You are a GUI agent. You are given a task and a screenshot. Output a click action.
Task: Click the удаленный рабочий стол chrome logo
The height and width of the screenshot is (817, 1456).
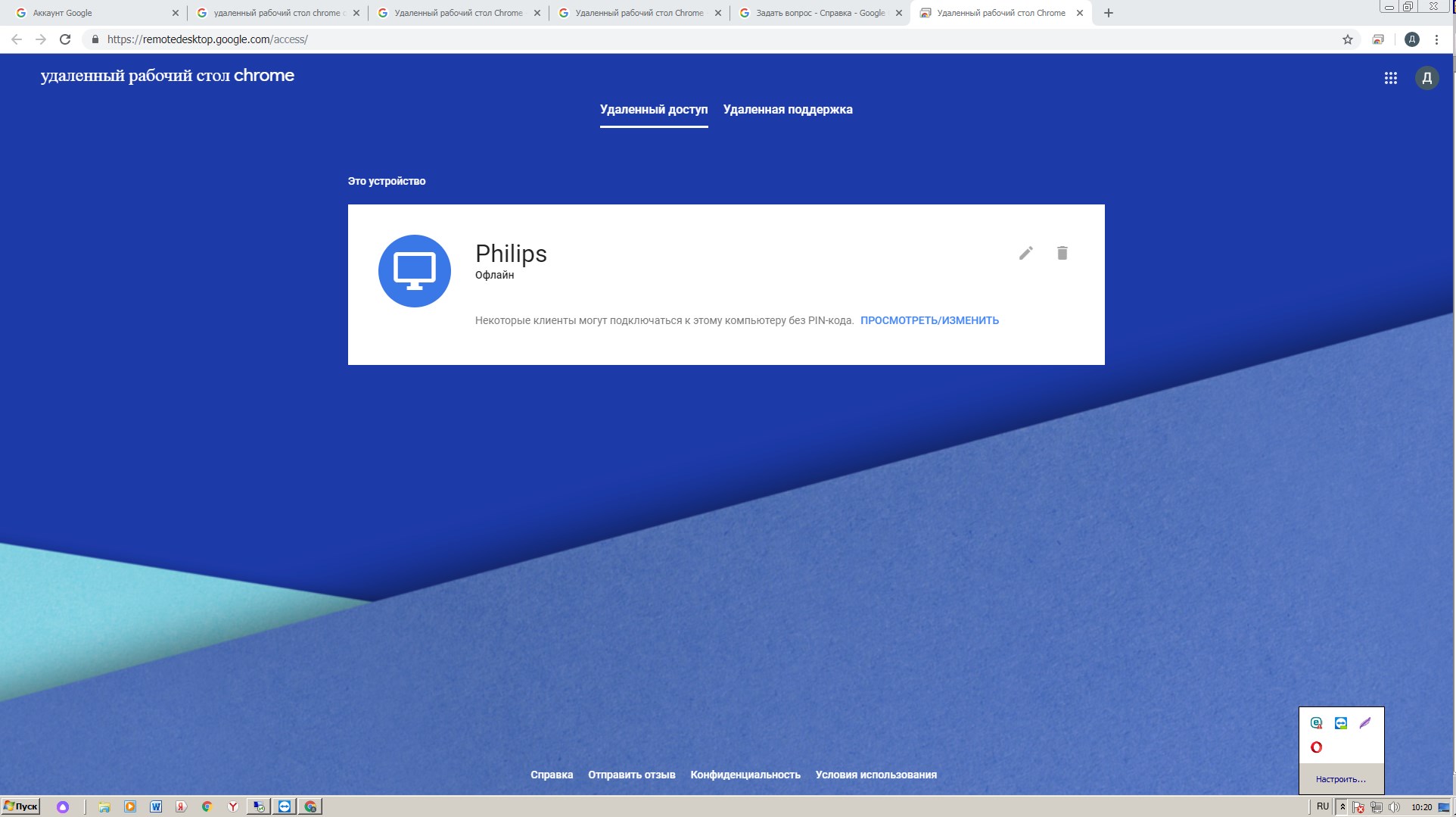[167, 76]
